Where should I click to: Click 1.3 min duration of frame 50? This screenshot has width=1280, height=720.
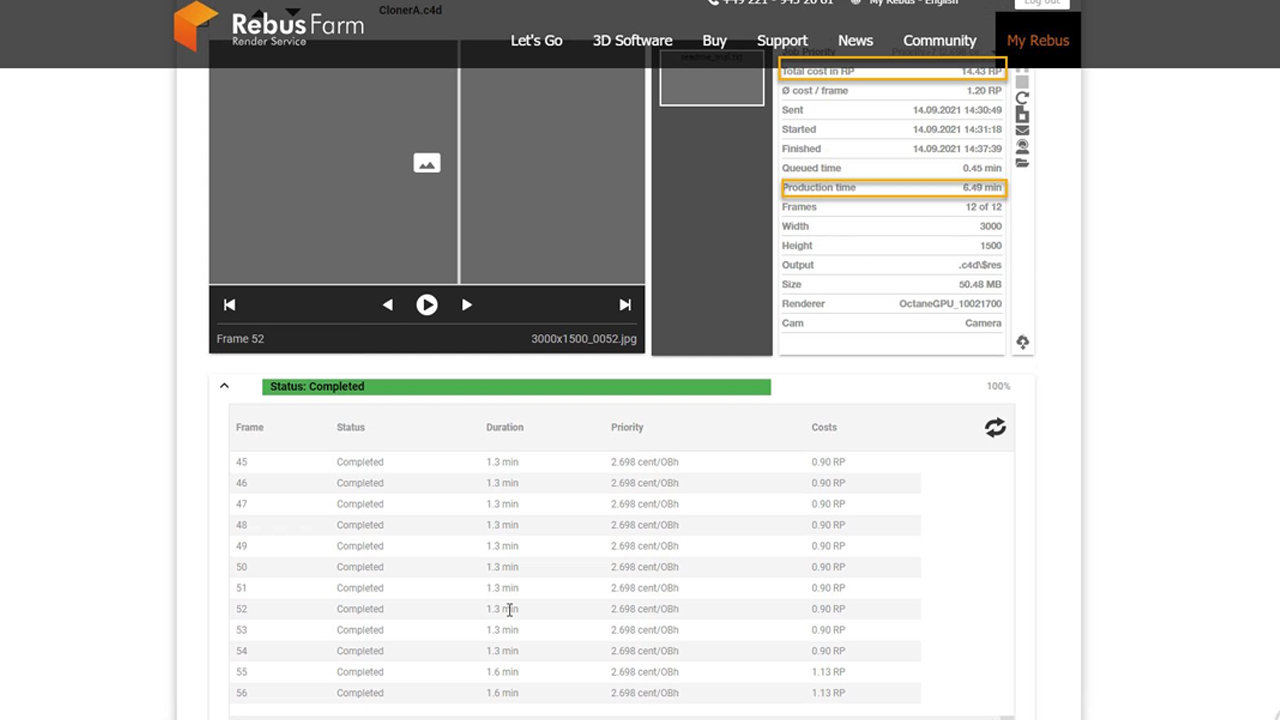click(x=502, y=567)
